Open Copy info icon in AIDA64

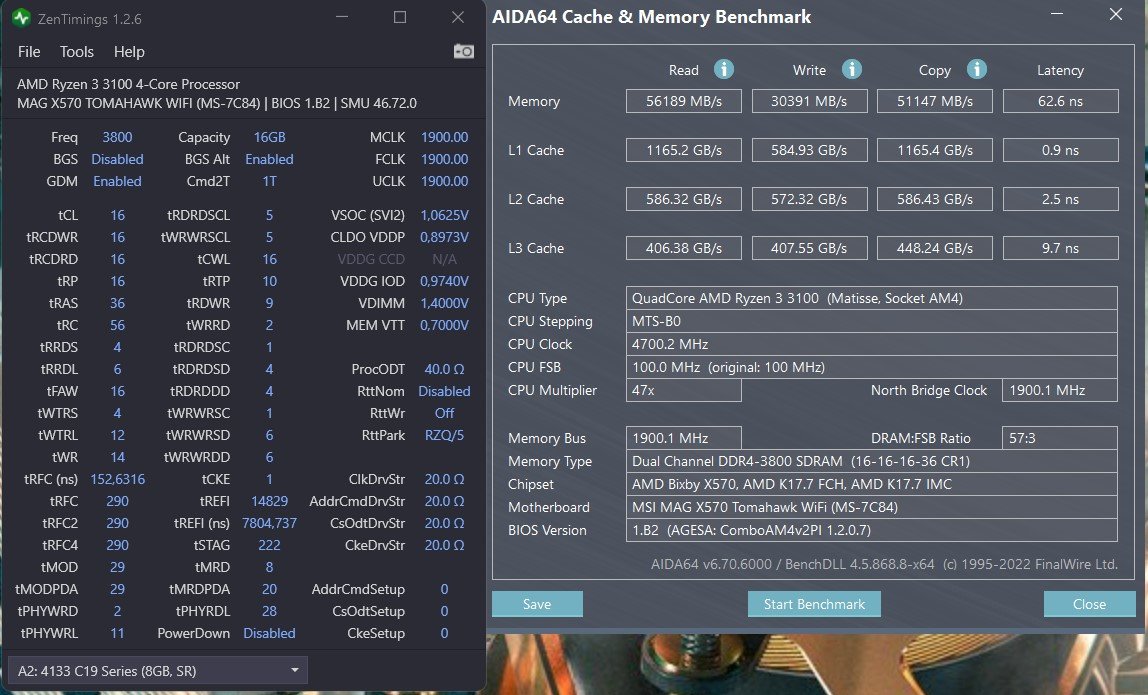pyautogui.click(x=976, y=69)
